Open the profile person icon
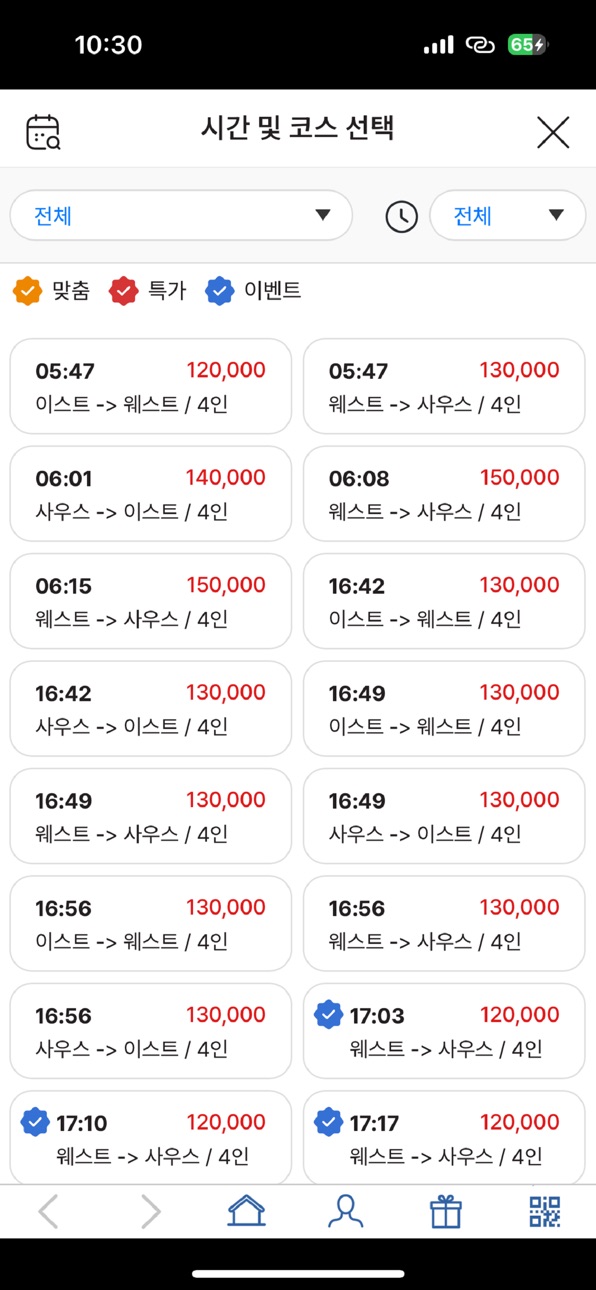 click(x=346, y=1211)
